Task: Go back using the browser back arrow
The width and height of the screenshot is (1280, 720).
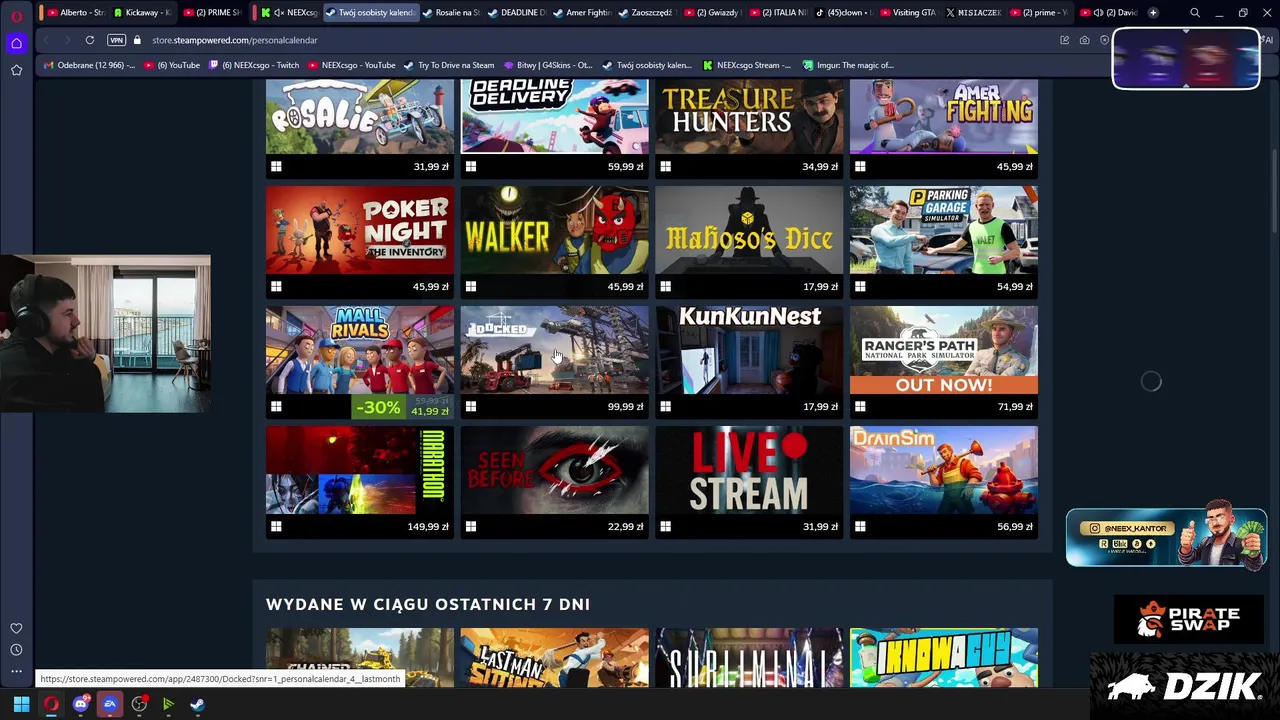Action: coord(46,40)
